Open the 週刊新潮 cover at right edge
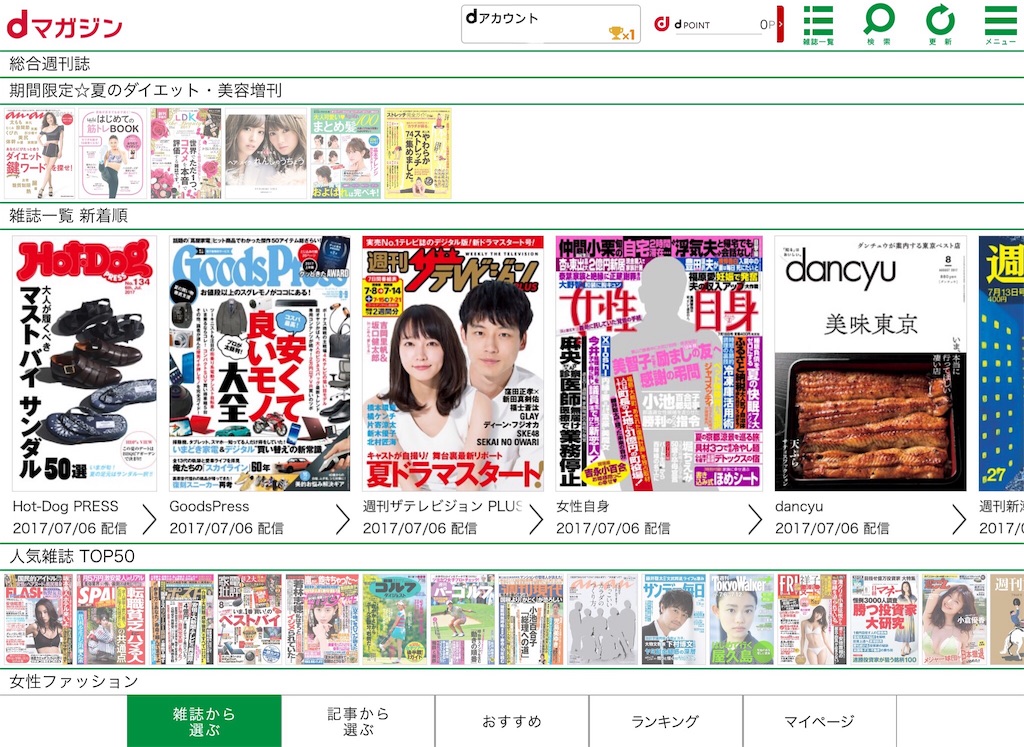 pyautogui.click(x=1001, y=364)
